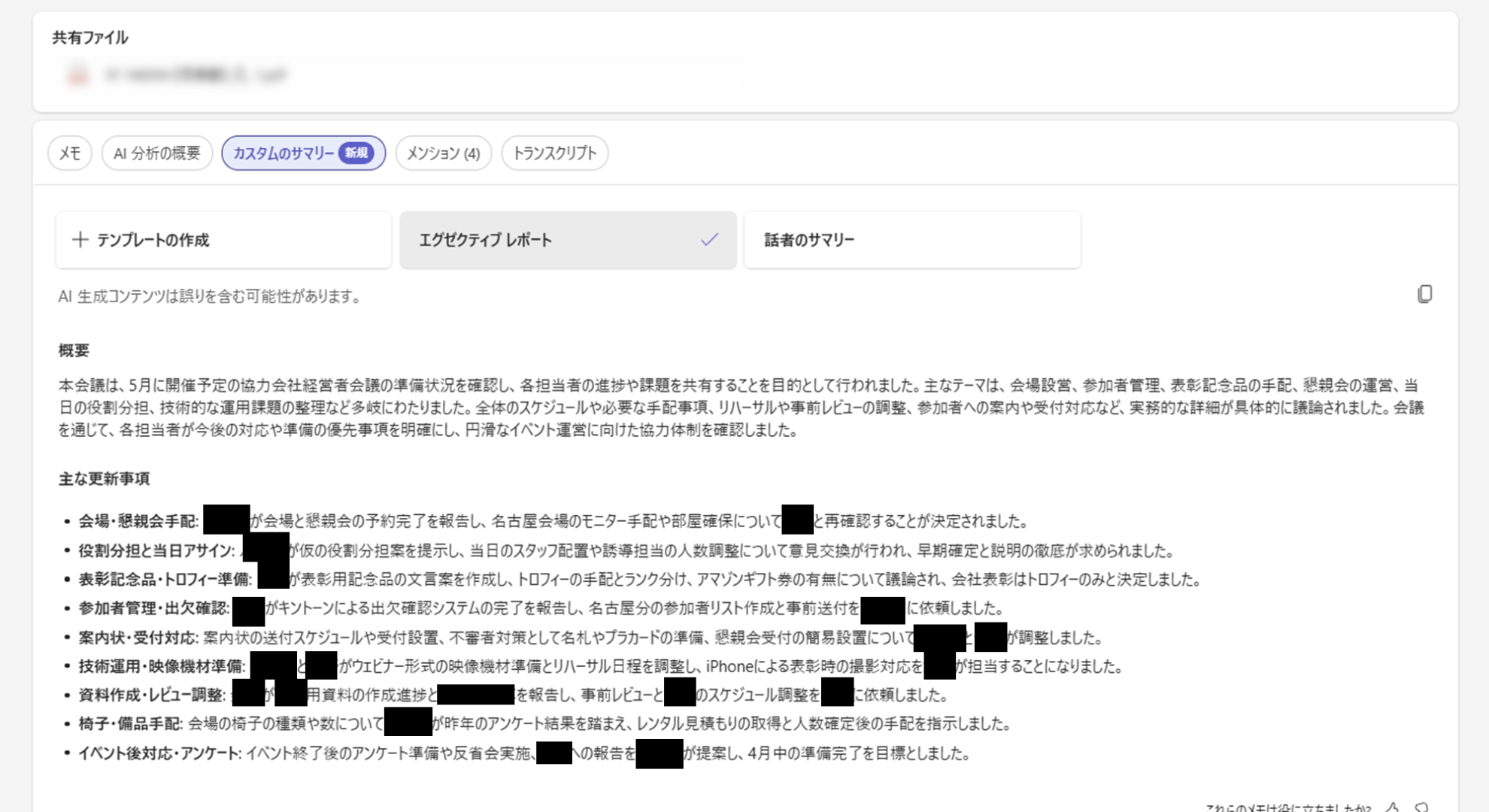Click the 新規 badge on カスタムのサマリー

point(356,153)
